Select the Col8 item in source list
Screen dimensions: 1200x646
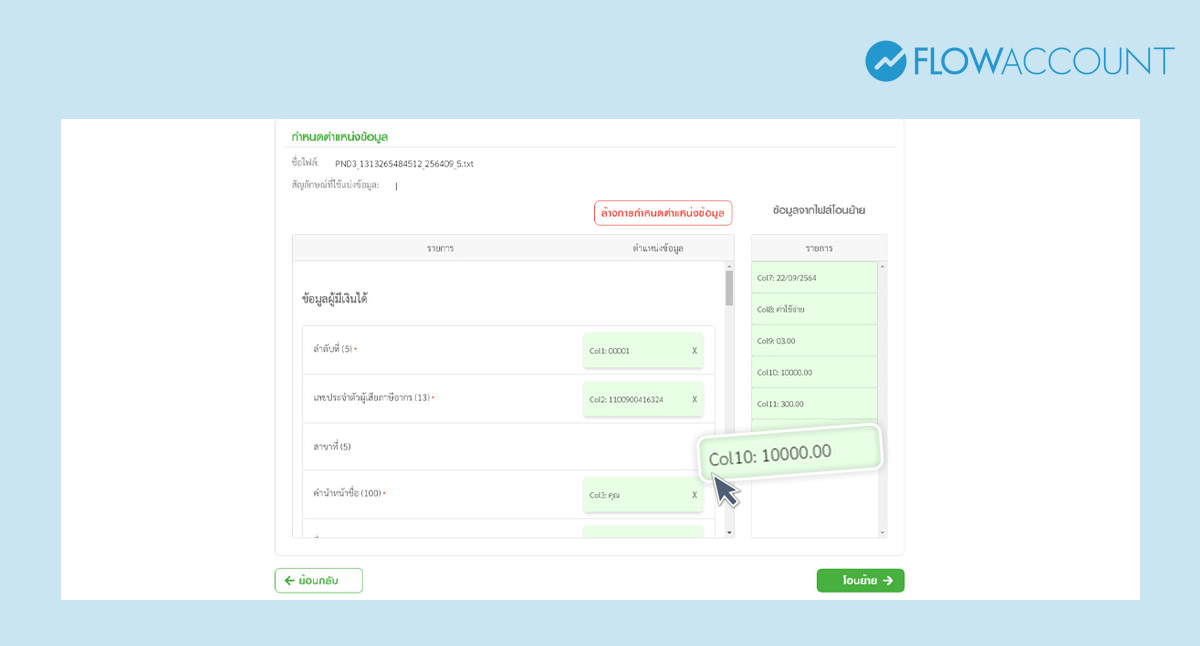814,309
